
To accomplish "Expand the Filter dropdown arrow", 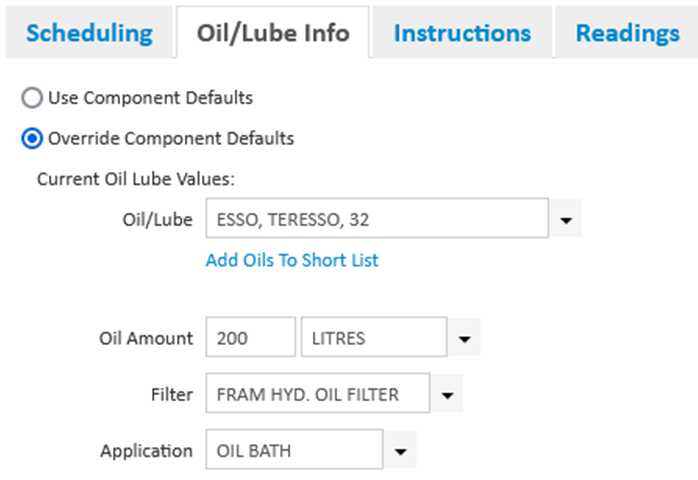I will (447, 395).
